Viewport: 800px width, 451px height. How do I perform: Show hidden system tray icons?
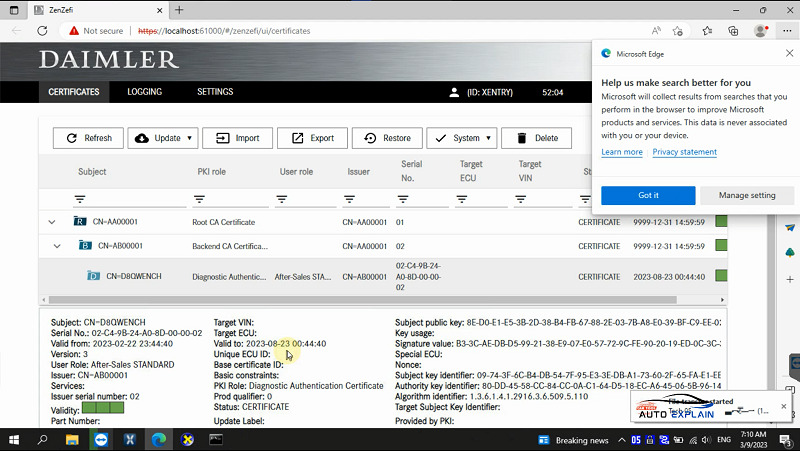[x=622, y=440]
